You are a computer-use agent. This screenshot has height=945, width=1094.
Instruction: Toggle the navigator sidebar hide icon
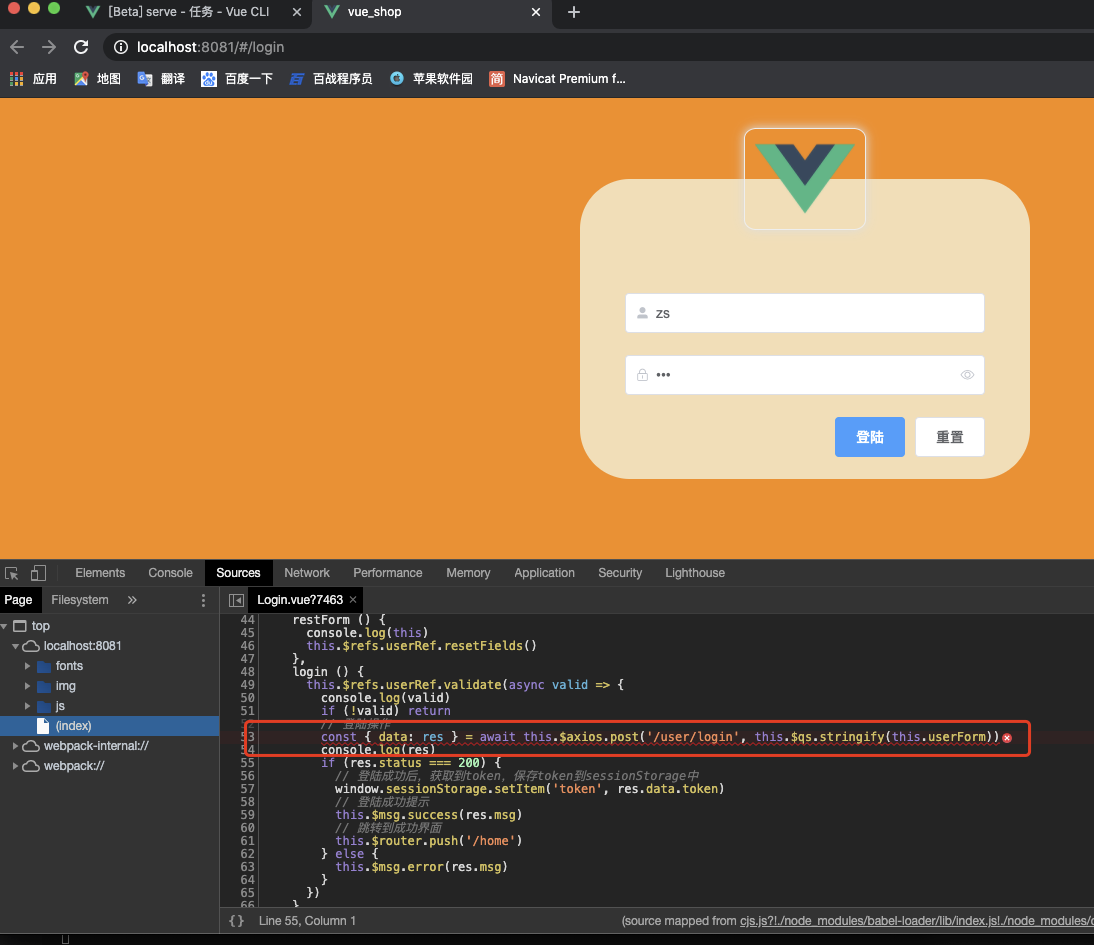point(236,600)
